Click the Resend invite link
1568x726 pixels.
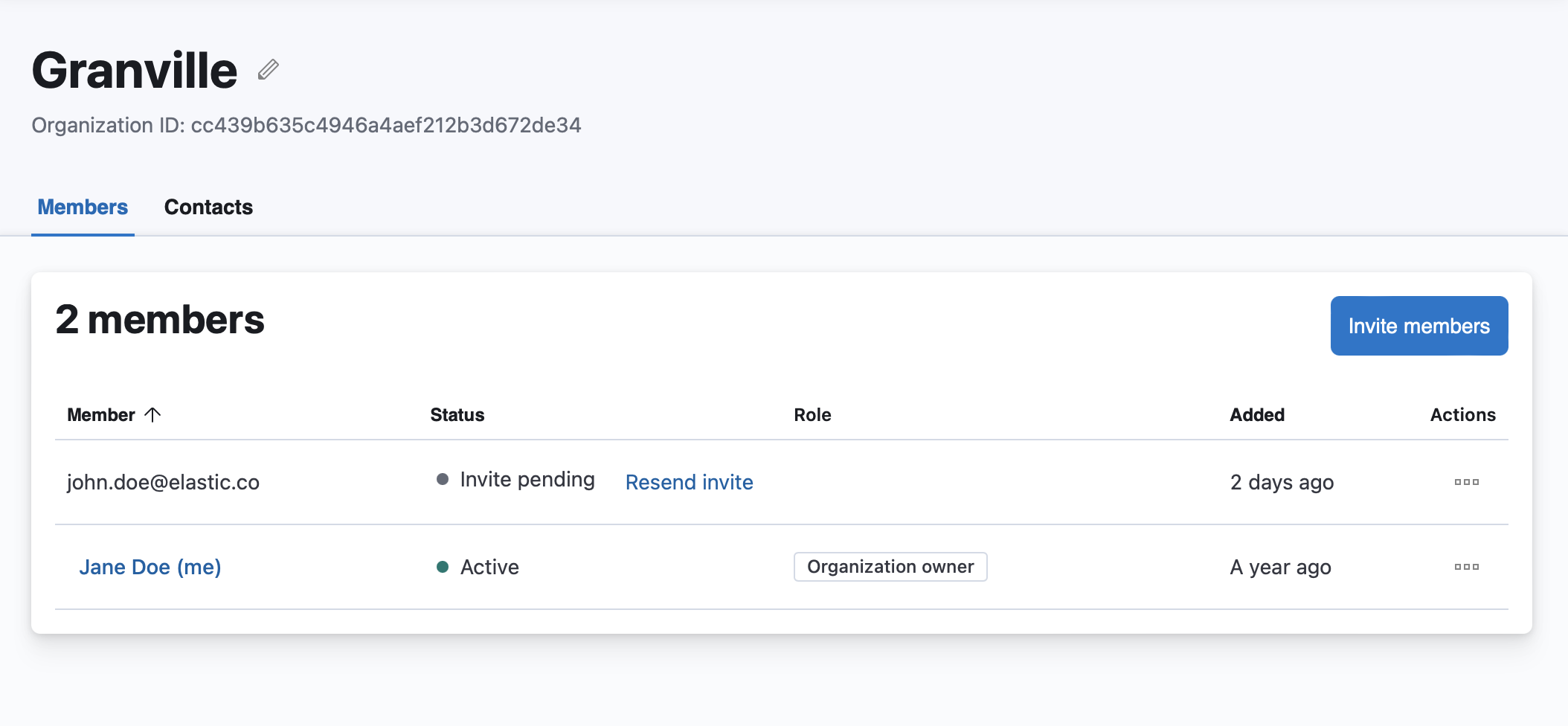coord(689,482)
